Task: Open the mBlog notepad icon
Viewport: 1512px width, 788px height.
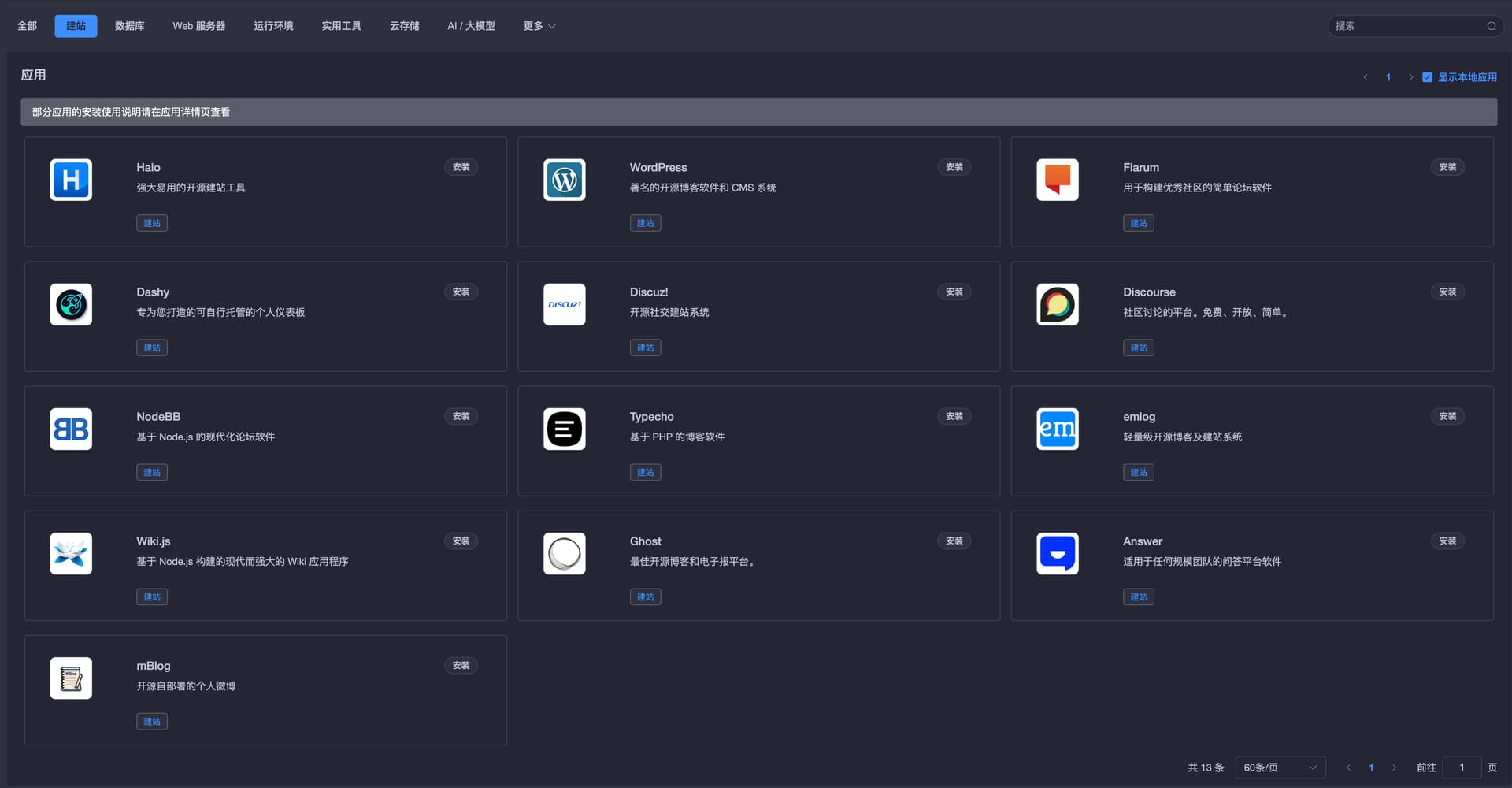Action: 71,678
